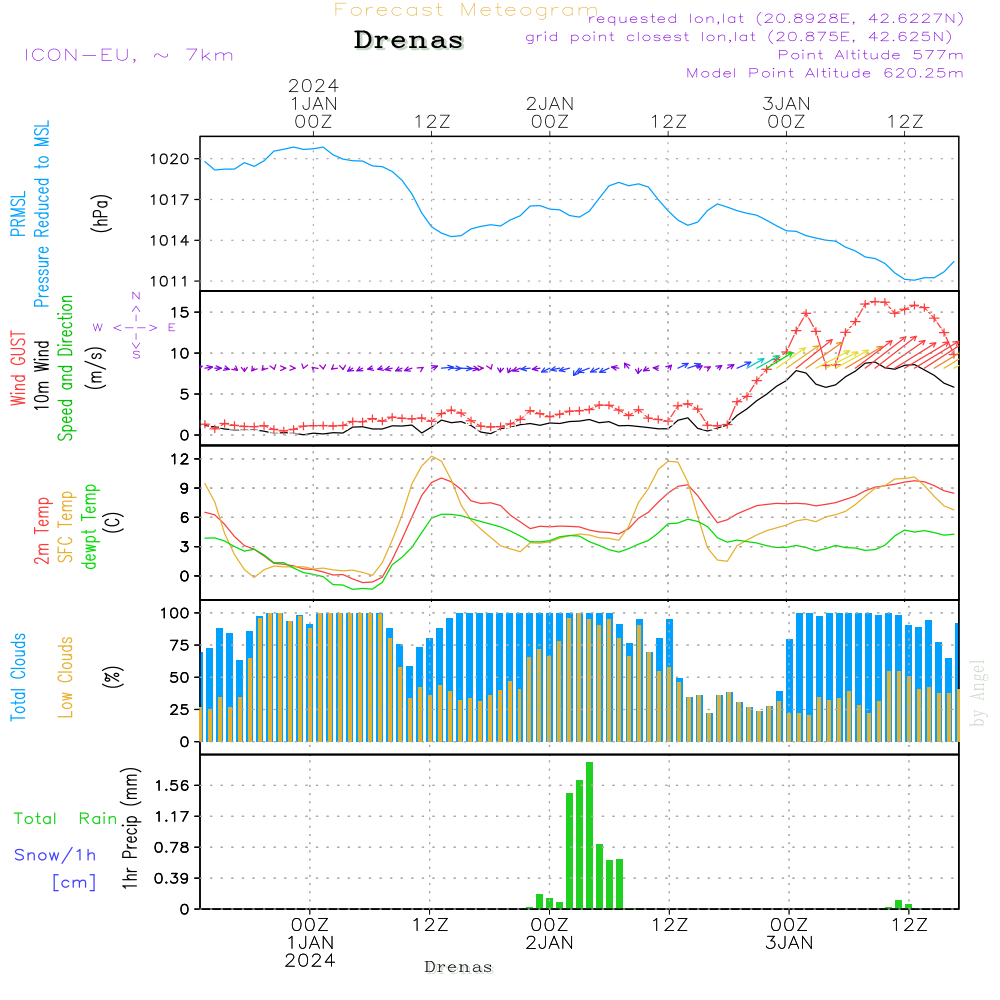
Task: Click the grid point closest lon,lat text
Action: click(745, 37)
